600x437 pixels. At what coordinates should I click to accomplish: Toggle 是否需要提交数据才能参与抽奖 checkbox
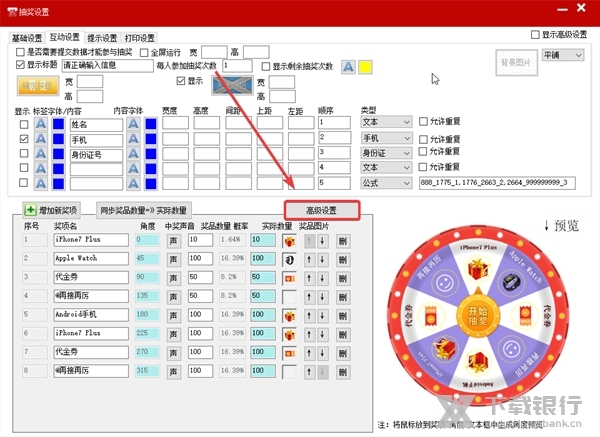point(20,52)
